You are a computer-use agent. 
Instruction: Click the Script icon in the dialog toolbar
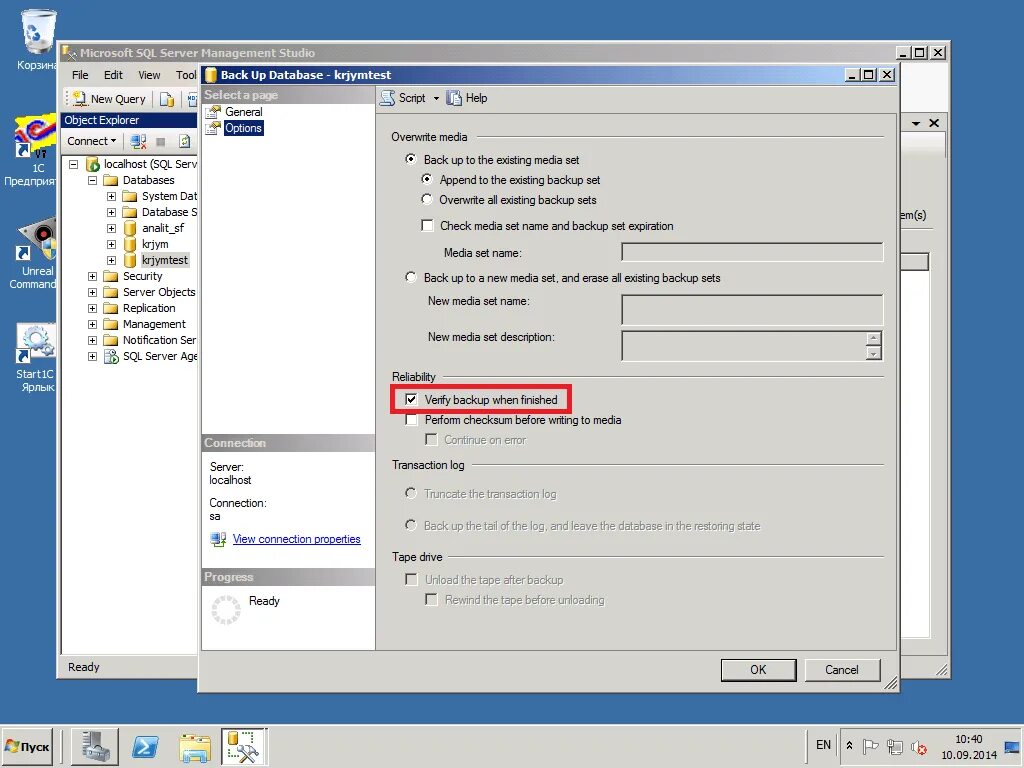pos(388,98)
